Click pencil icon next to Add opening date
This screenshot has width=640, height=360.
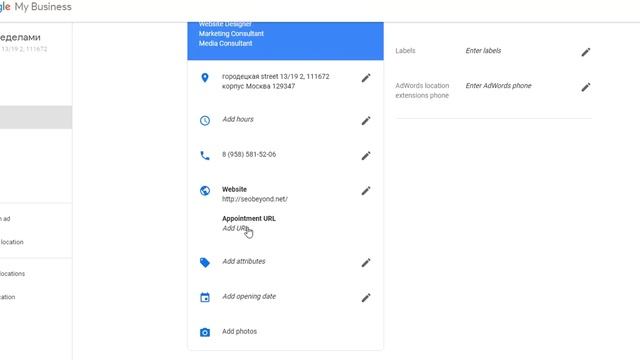[366, 298]
